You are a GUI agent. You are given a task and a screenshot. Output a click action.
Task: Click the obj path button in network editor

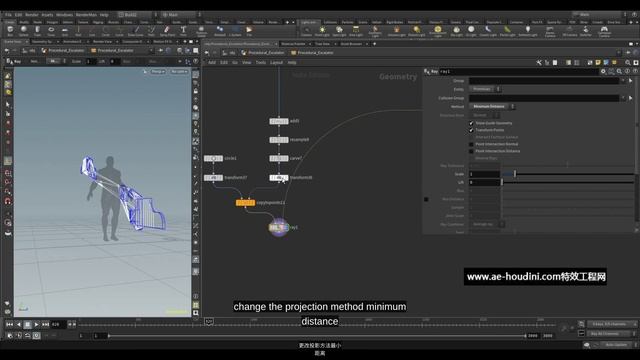tap(229, 53)
